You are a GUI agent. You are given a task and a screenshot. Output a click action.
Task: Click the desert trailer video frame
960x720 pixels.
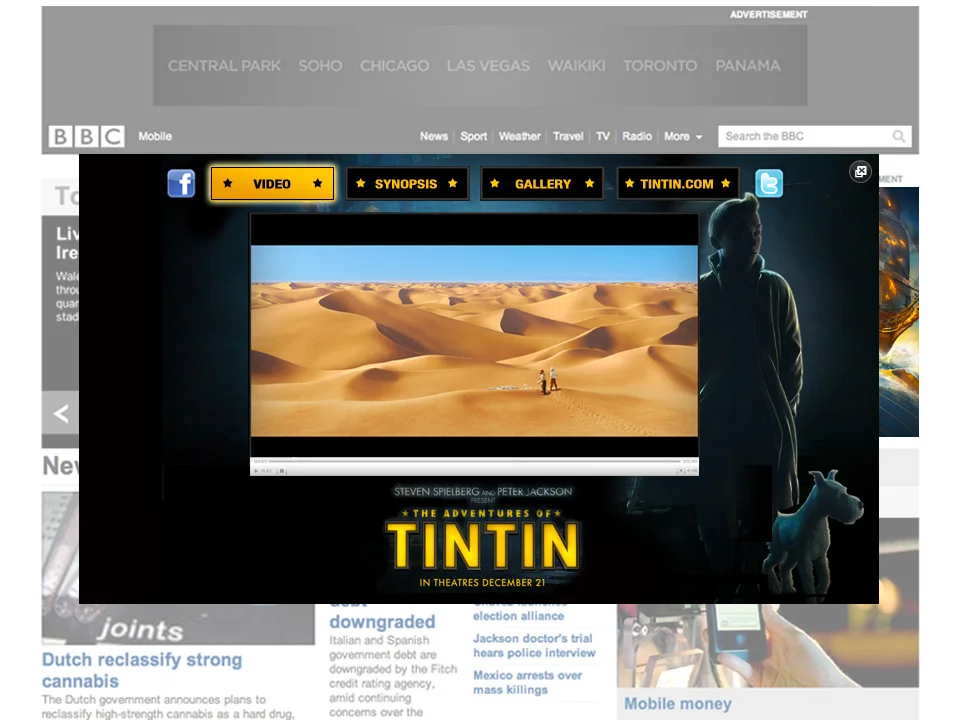(x=474, y=341)
